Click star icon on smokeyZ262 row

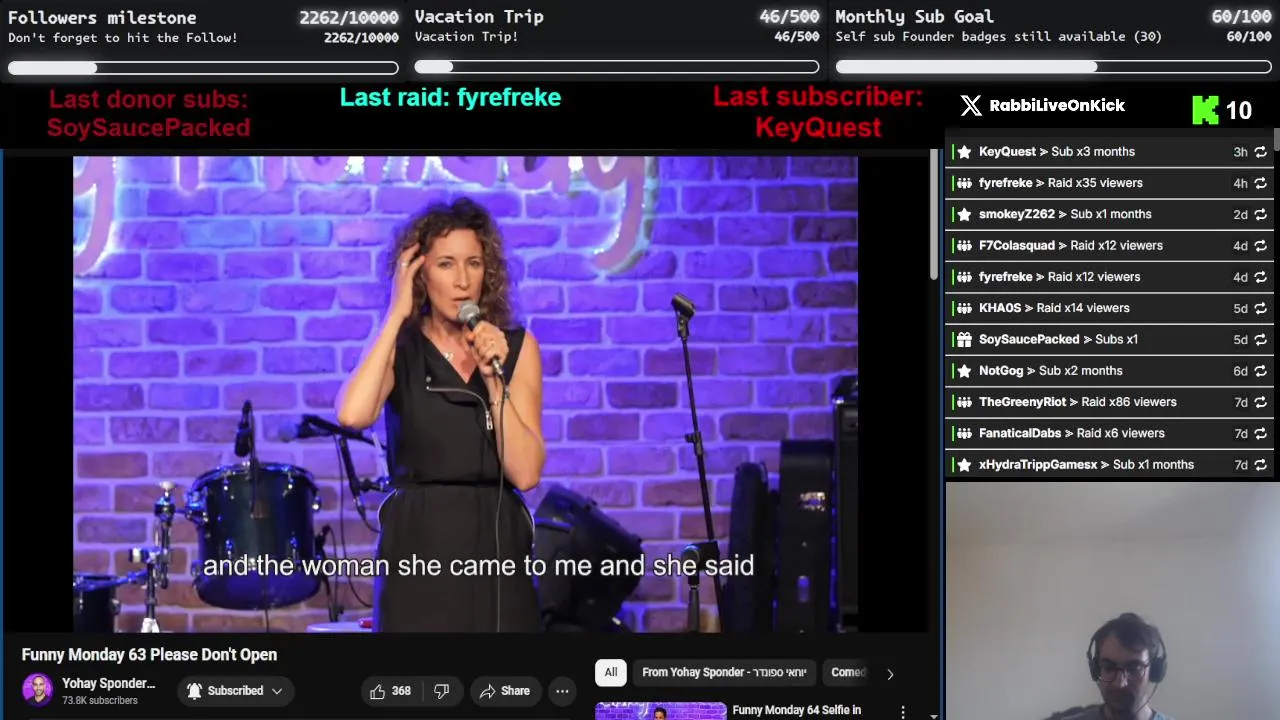[964, 214]
